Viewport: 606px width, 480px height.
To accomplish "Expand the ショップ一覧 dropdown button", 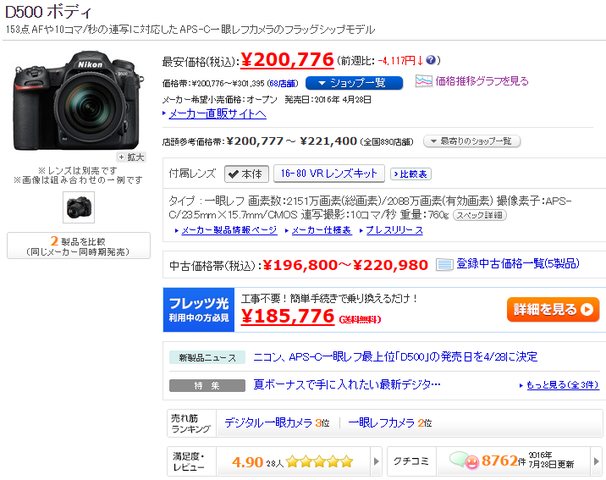I will 354,83.
